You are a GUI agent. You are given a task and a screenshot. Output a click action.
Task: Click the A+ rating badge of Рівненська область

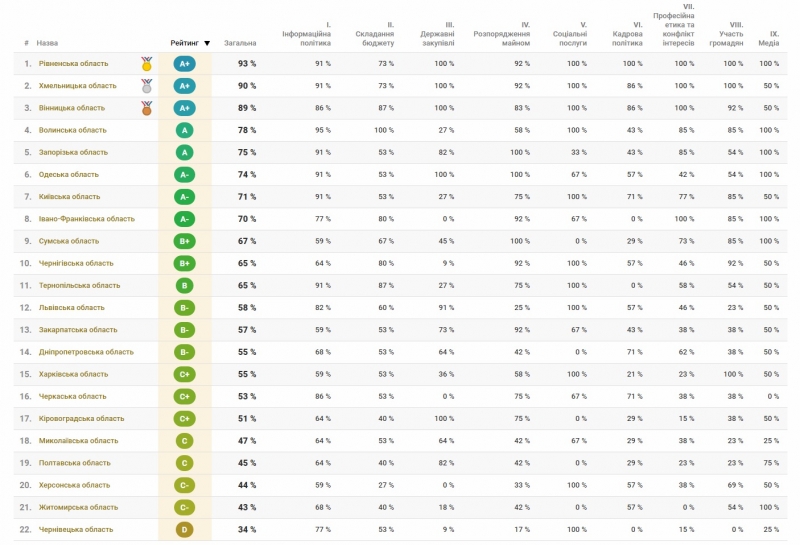[184, 64]
